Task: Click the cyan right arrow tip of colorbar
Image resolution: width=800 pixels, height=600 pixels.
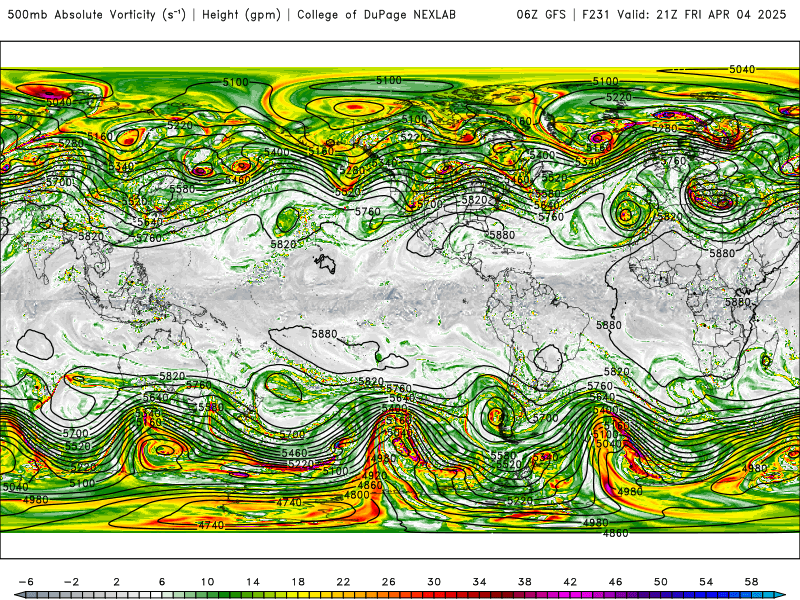Action: click(x=782, y=595)
